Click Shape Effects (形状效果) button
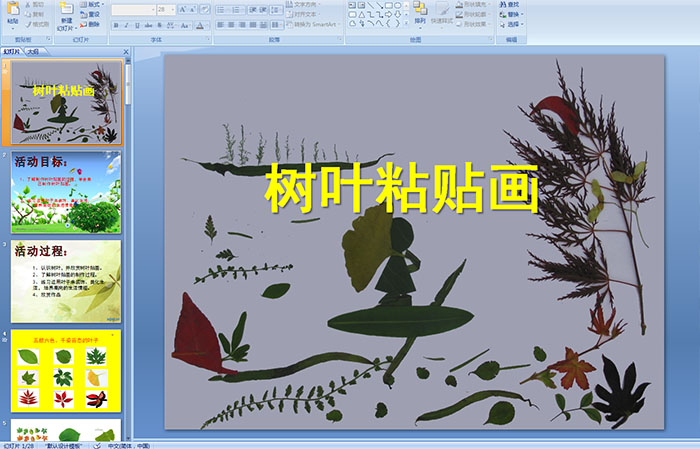 [474, 24]
